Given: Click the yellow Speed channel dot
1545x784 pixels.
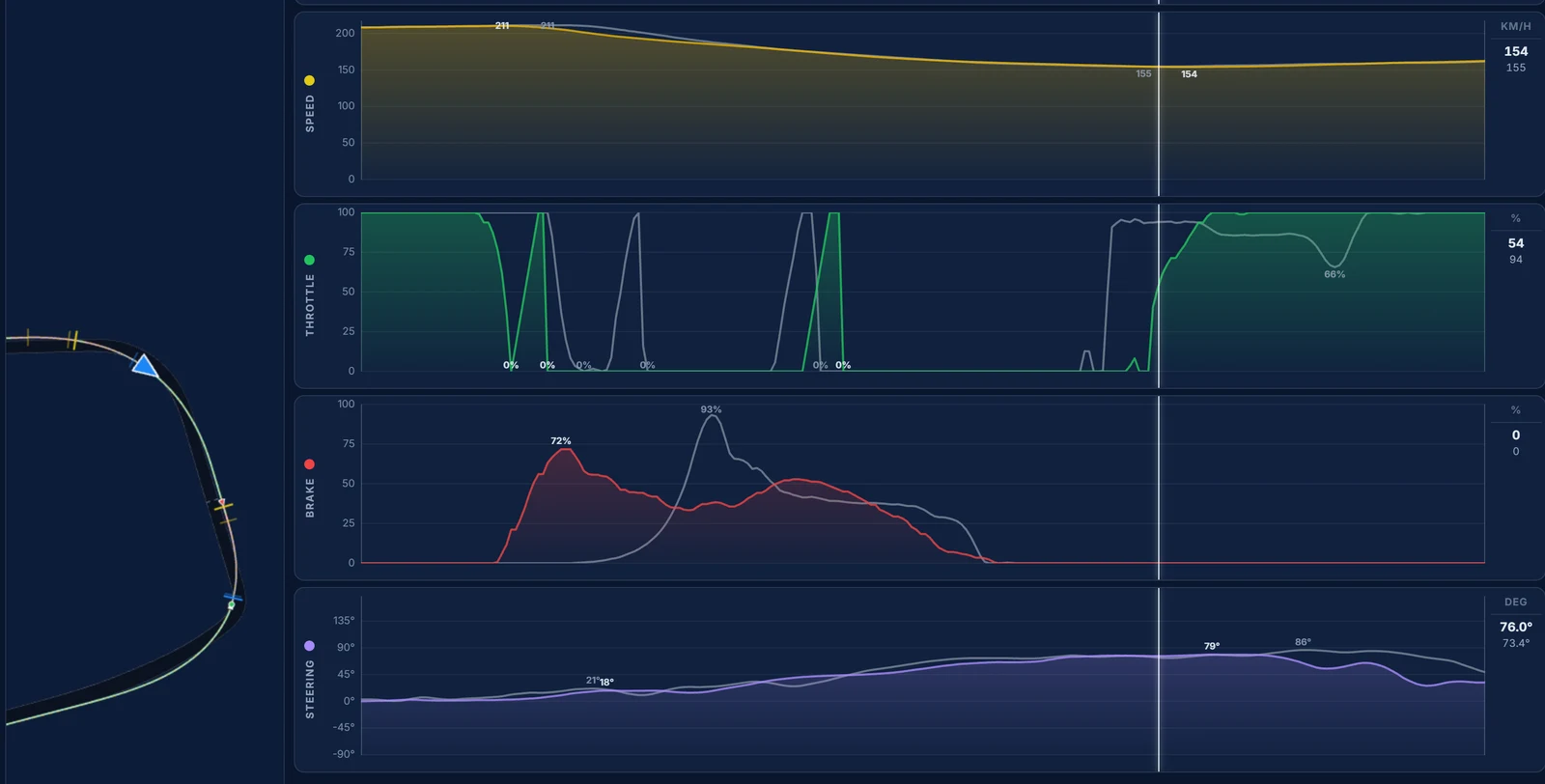Looking at the screenshot, I should tap(309, 80).
